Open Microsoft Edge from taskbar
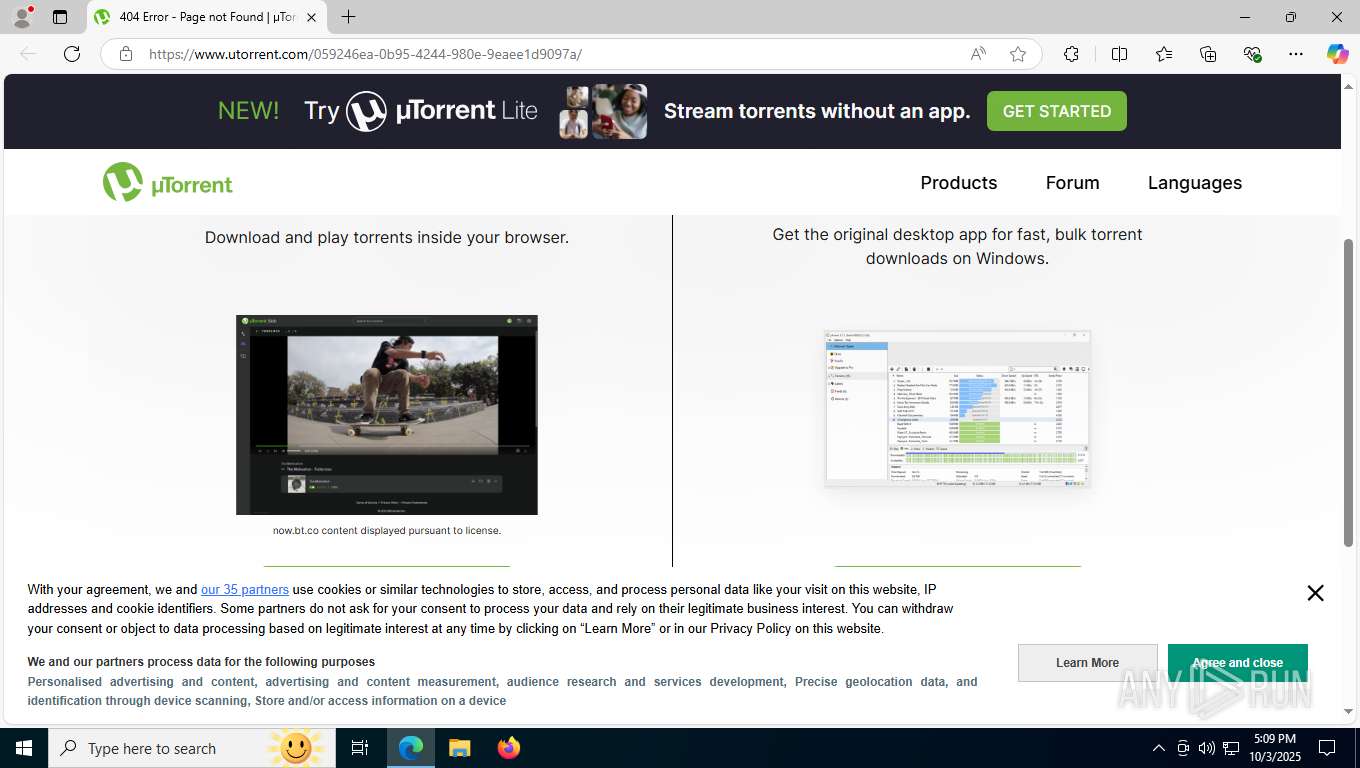 pos(411,748)
